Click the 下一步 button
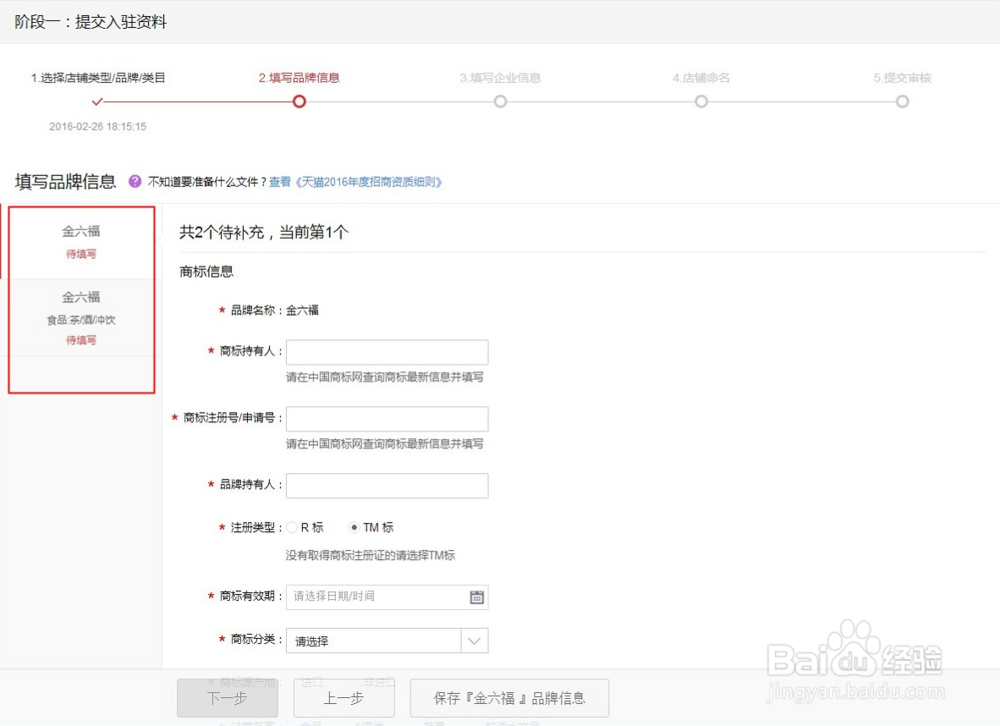This screenshot has width=1000, height=726. 228,698
